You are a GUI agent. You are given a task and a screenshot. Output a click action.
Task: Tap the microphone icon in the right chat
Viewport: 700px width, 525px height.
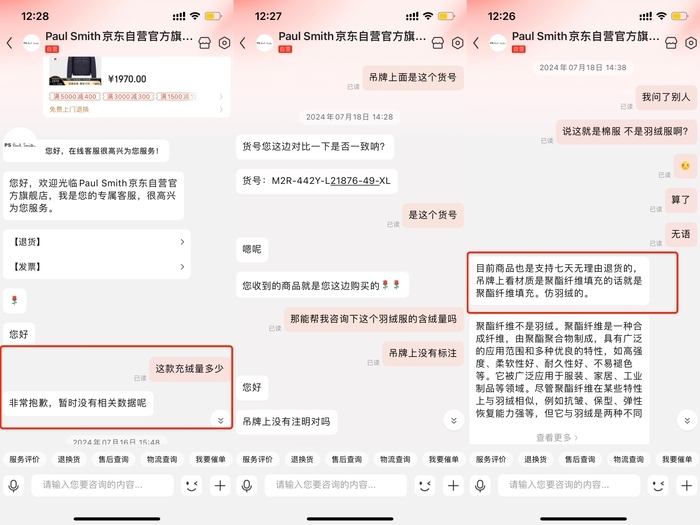tap(480, 485)
